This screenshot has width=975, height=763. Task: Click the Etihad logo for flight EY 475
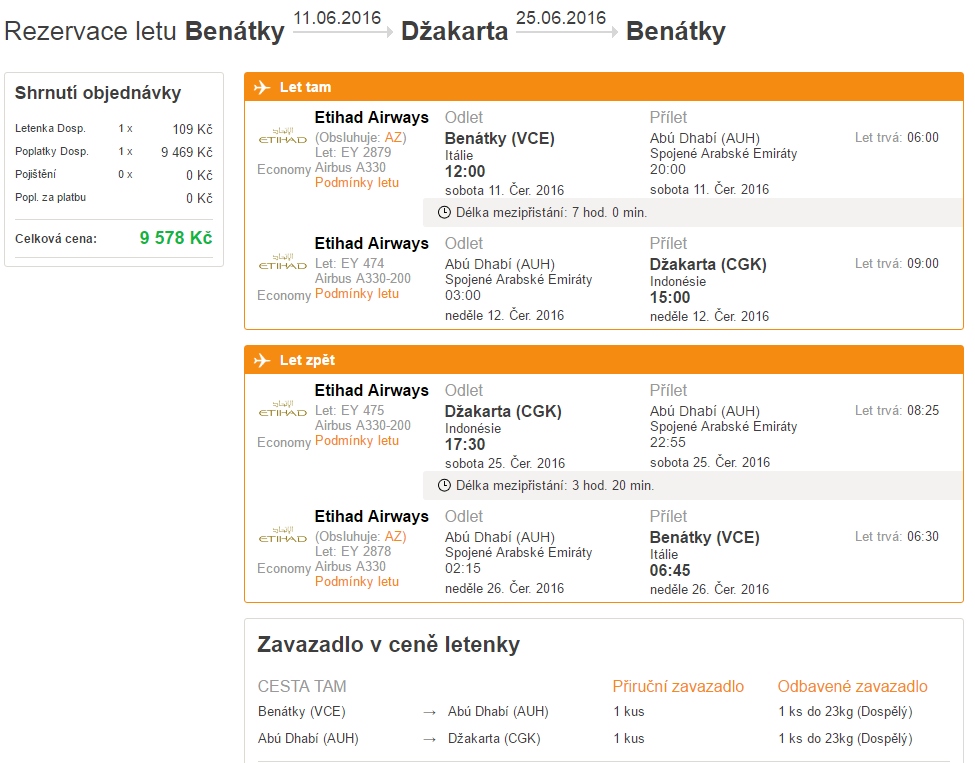click(x=283, y=409)
